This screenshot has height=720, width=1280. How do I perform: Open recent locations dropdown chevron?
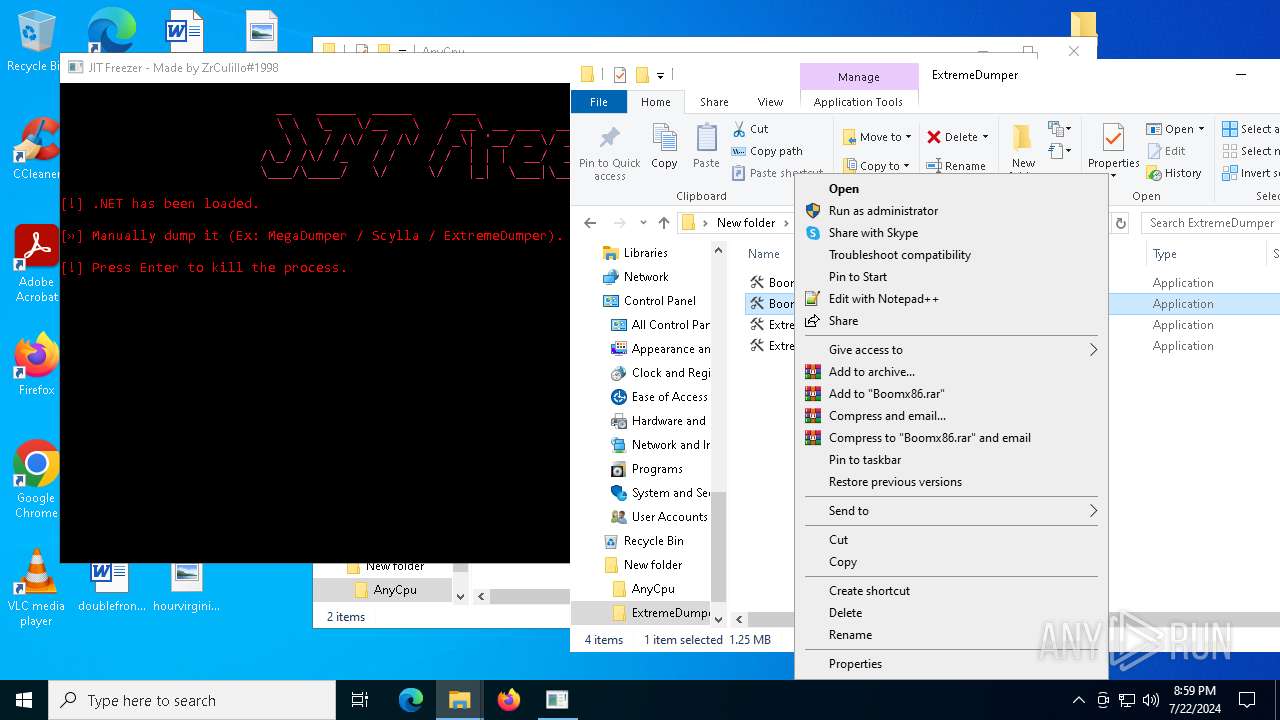coord(643,223)
